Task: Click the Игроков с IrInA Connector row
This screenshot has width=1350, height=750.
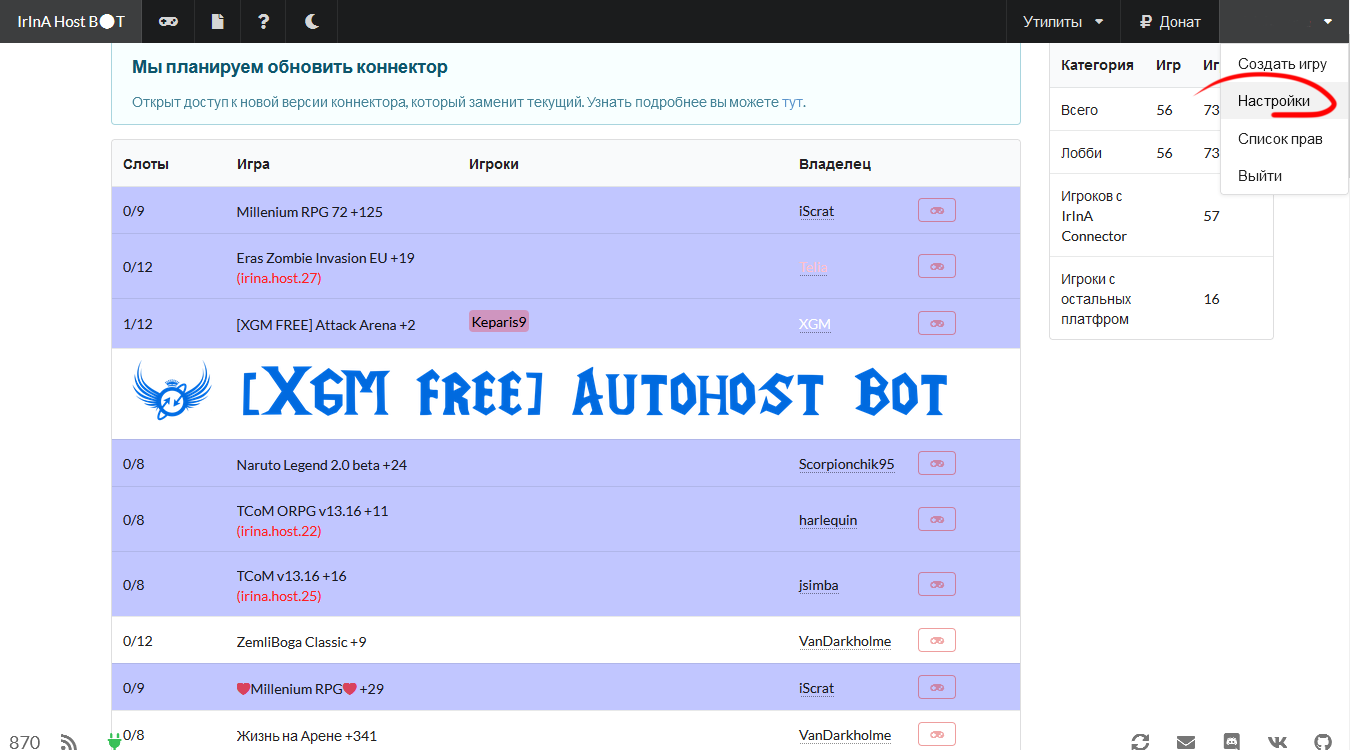Action: click(x=1161, y=216)
